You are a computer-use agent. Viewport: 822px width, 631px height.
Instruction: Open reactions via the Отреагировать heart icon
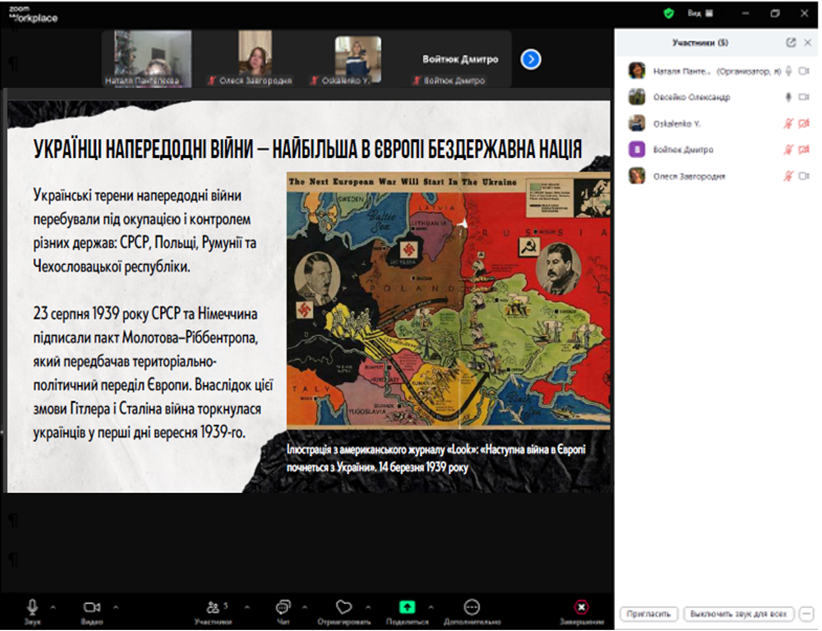tap(344, 608)
